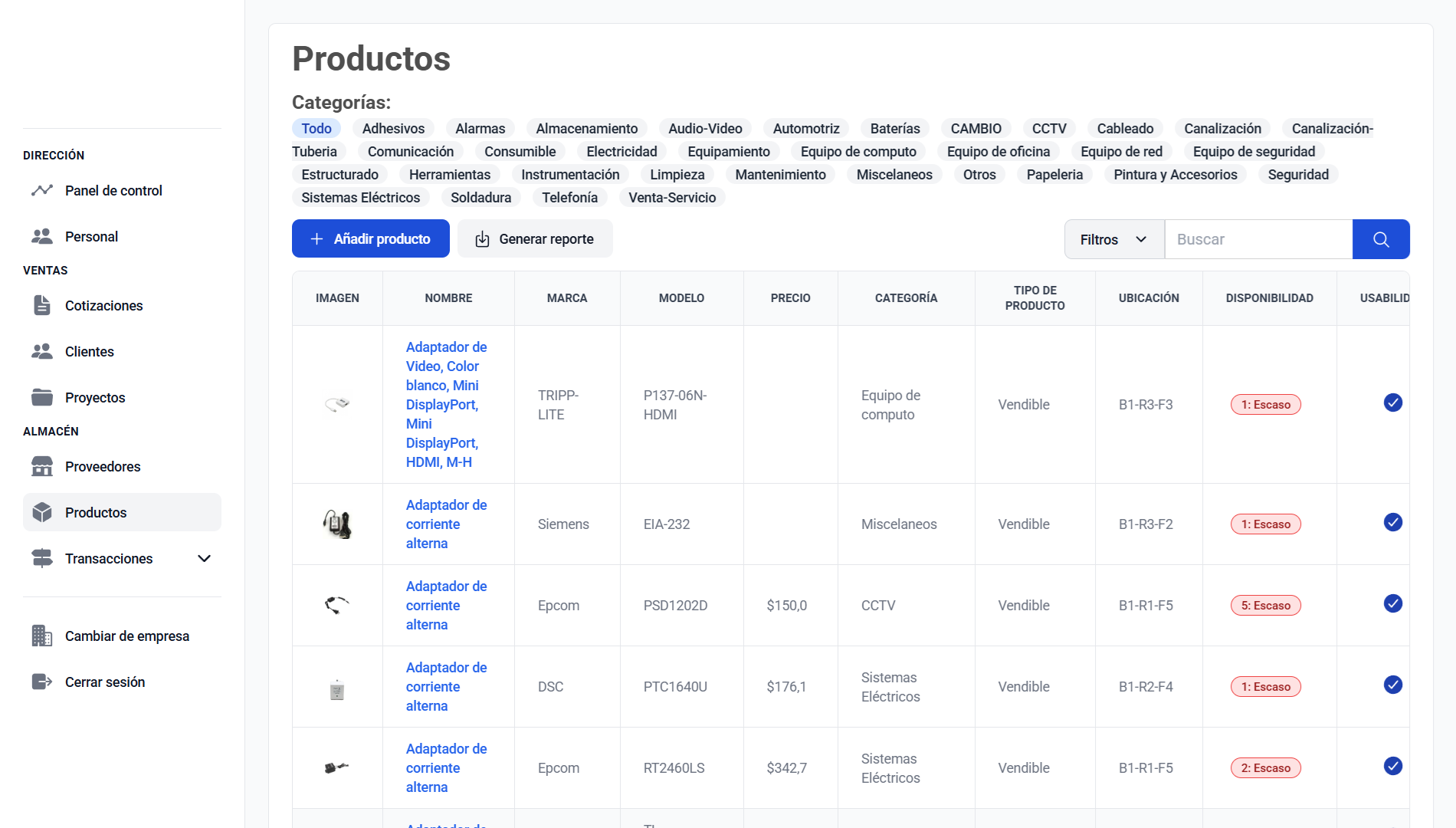The width and height of the screenshot is (1456, 828).
Task: Open the Filtros dropdown
Action: [x=1113, y=239]
